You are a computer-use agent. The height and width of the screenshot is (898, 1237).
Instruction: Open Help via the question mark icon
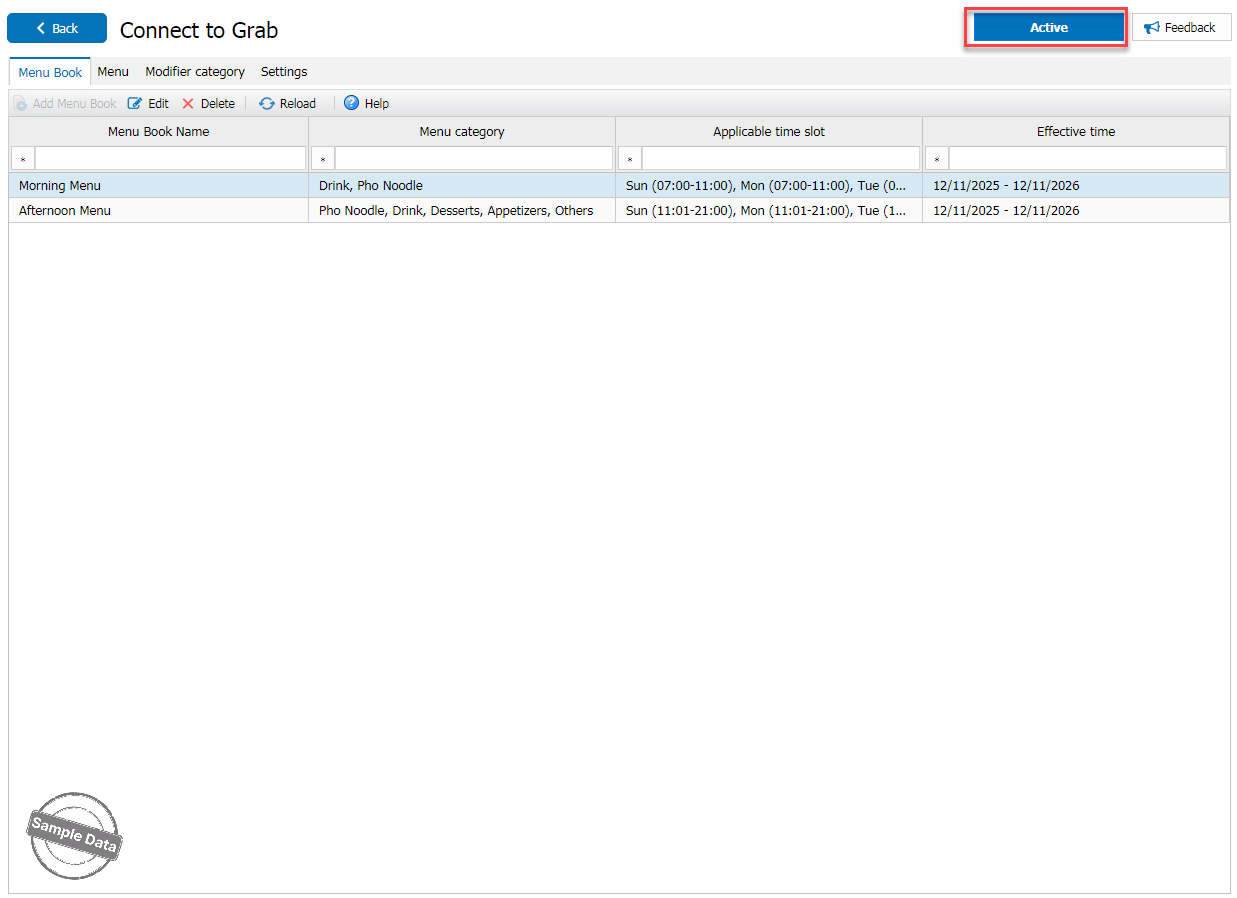click(x=351, y=103)
